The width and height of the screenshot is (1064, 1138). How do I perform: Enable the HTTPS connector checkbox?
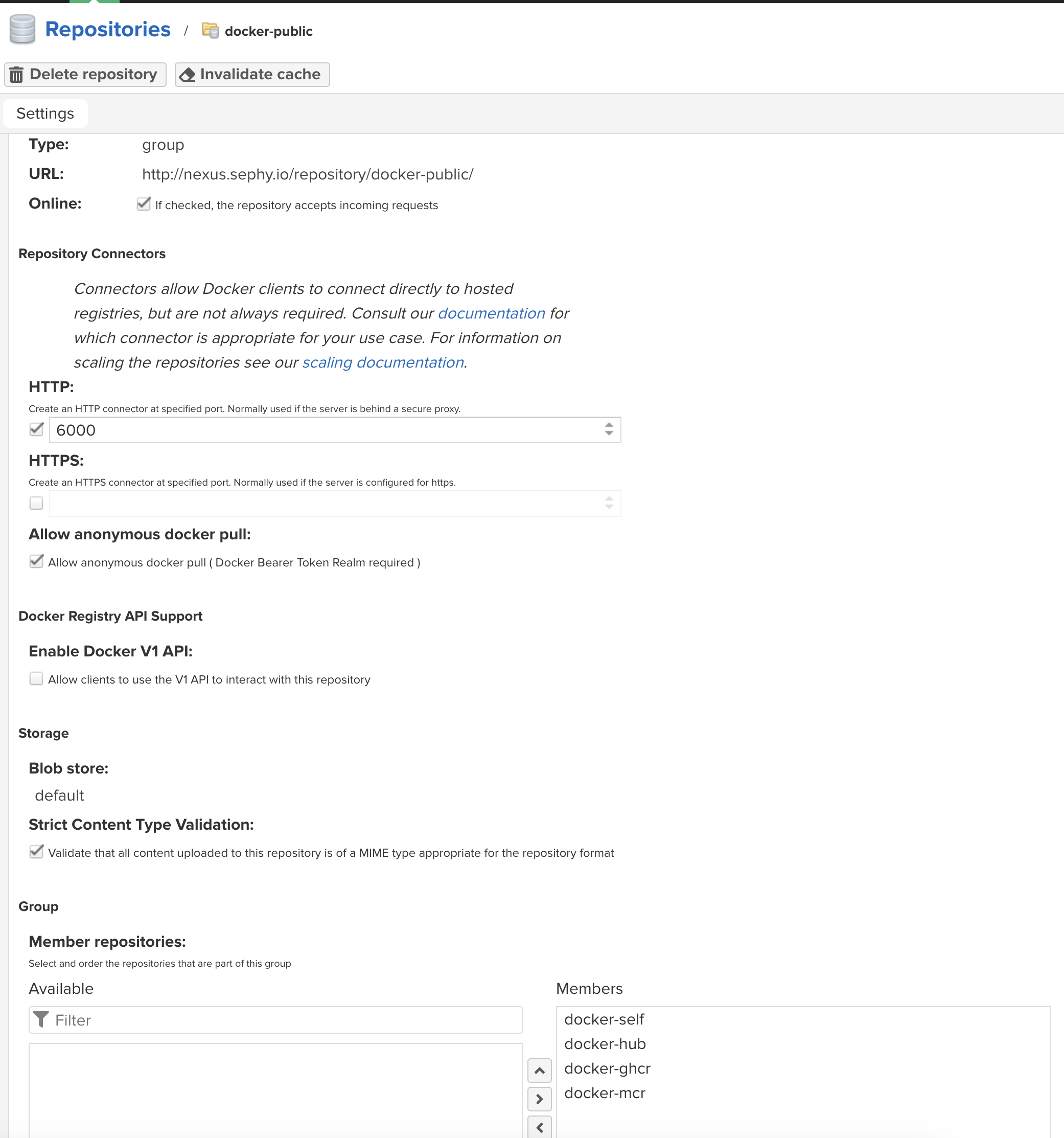coord(37,503)
